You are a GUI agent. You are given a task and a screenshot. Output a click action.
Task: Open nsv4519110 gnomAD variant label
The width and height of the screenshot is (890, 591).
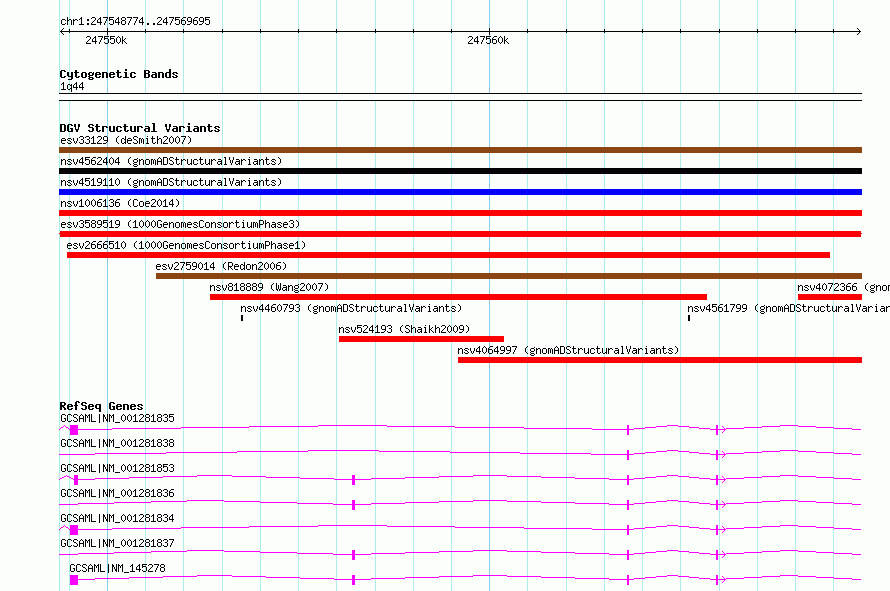pyautogui.click(x=171, y=182)
